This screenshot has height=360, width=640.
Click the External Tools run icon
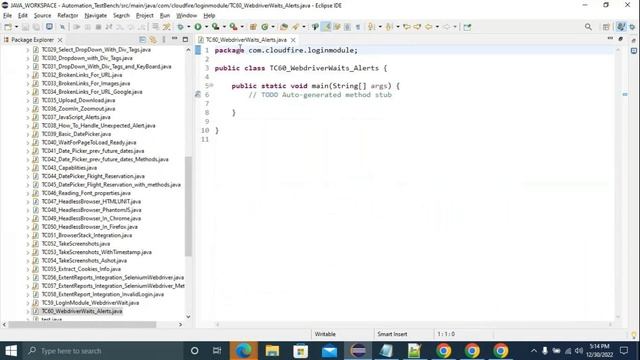point(233,27)
